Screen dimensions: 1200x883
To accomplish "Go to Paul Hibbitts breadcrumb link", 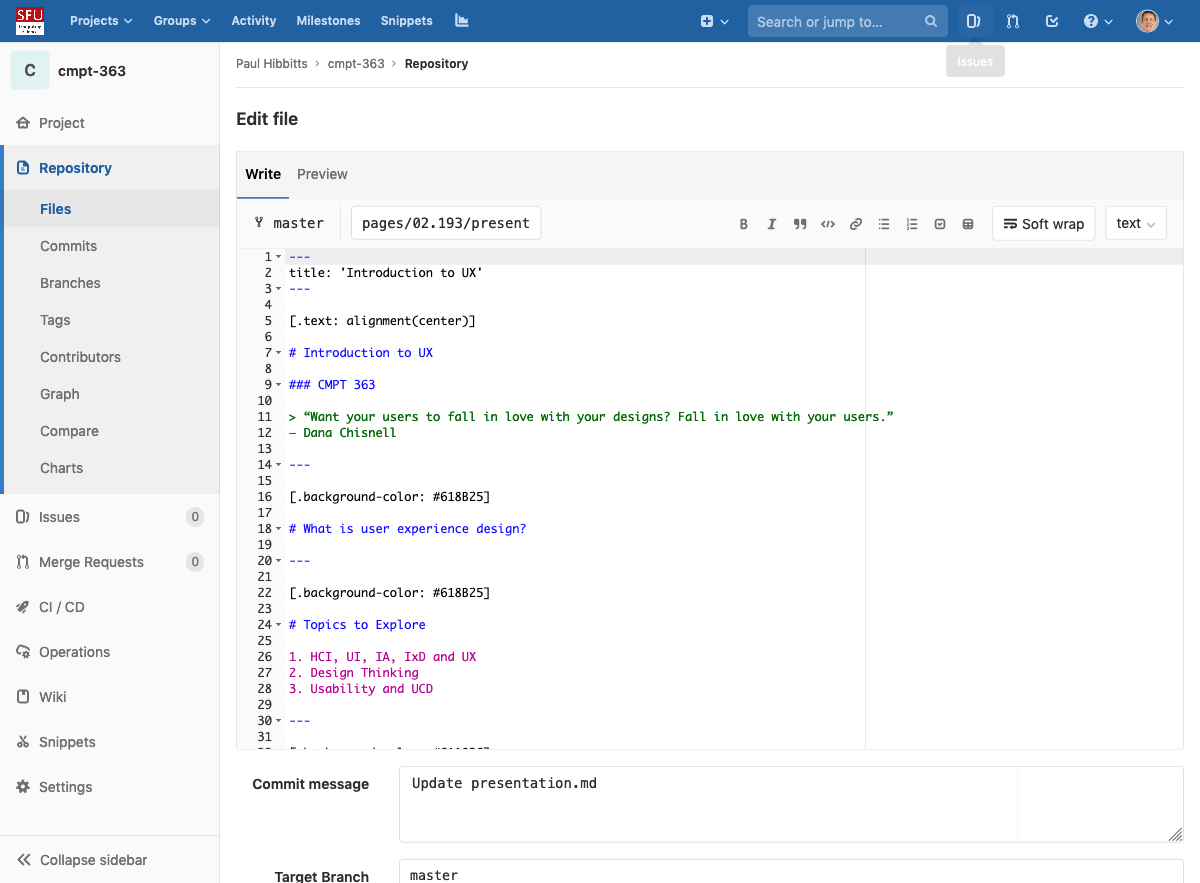I will tap(271, 64).
